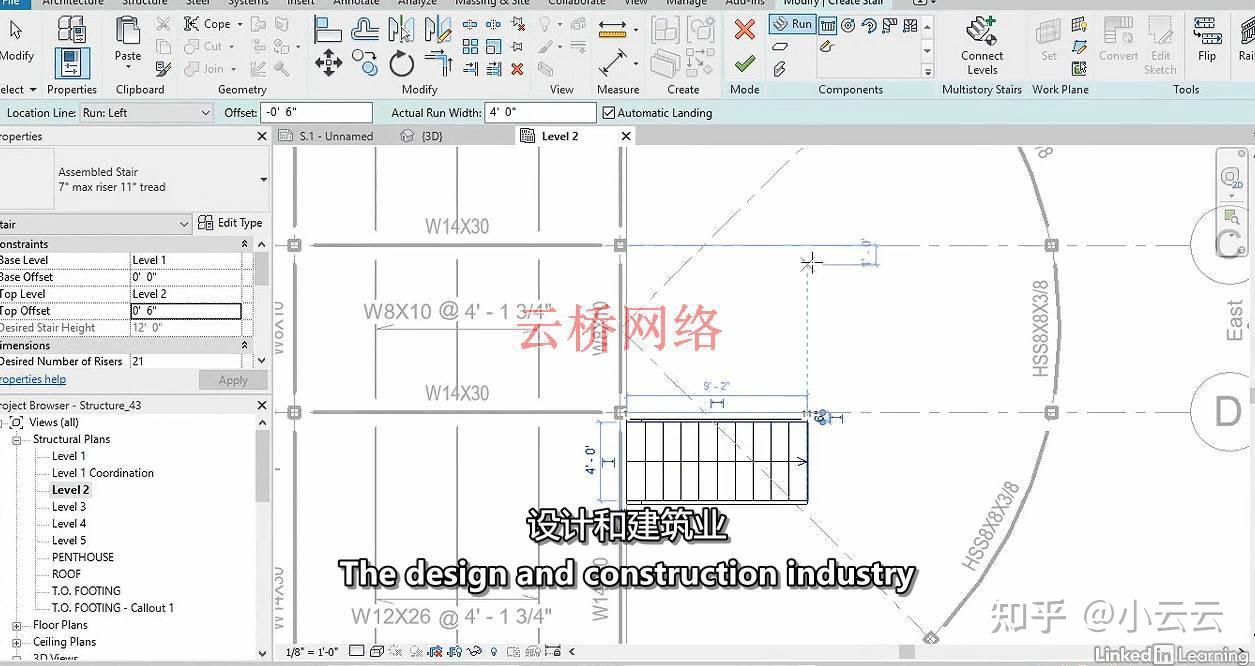Image resolution: width=1255 pixels, height=666 pixels.
Task: Collapse the Dimensions section
Action: point(245,345)
